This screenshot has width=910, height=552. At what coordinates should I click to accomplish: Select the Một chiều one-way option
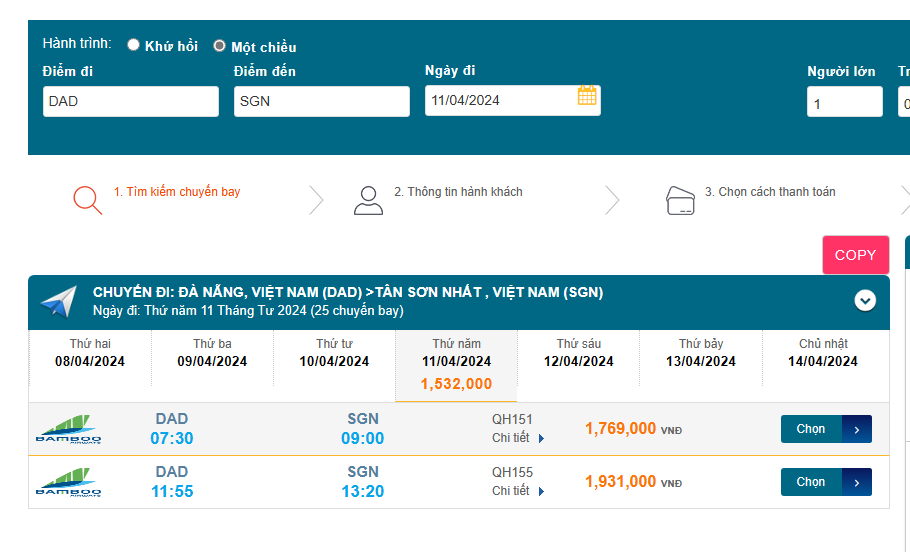[x=220, y=46]
